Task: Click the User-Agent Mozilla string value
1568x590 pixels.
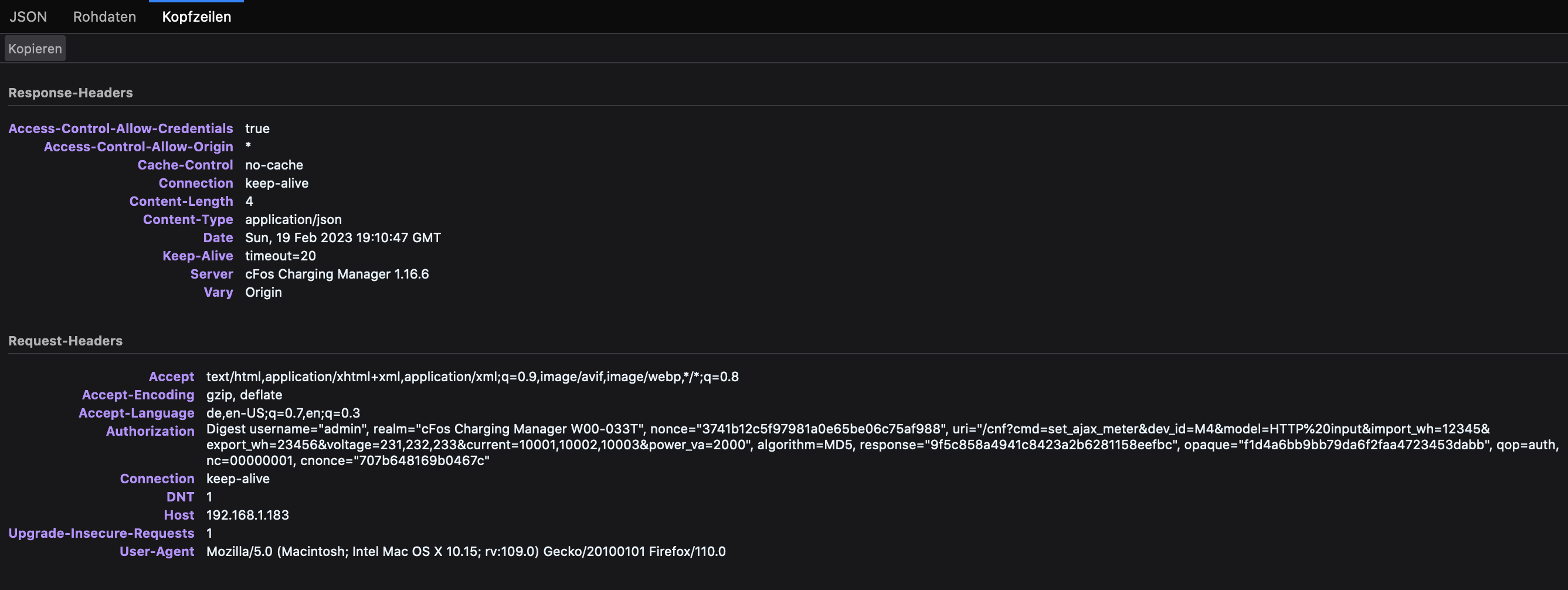Action: (466, 552)
